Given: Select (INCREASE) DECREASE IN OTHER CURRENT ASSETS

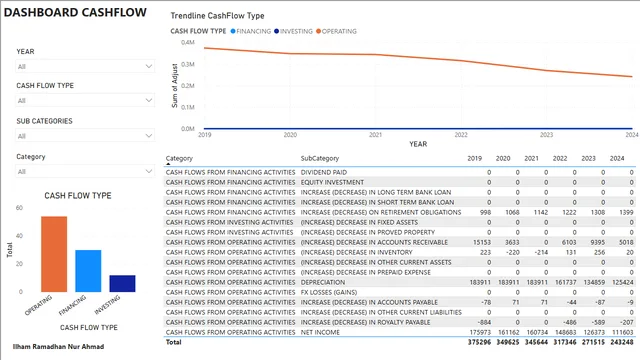Looking at the screenshot, I should [400, 262].
